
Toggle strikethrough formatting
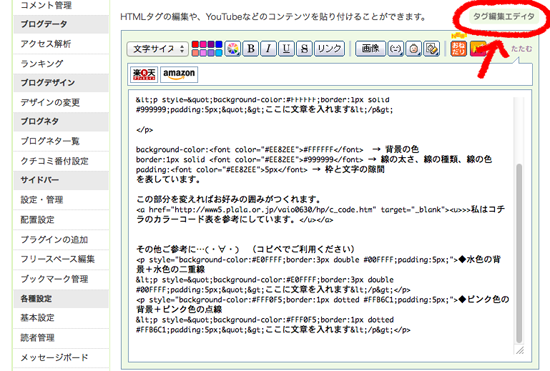point(304,49)
